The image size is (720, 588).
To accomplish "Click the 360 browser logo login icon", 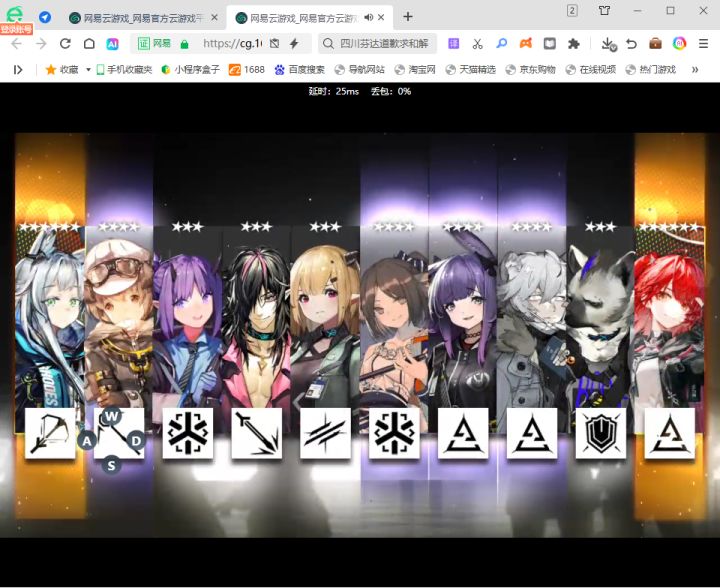I will [x=15, y=15].
